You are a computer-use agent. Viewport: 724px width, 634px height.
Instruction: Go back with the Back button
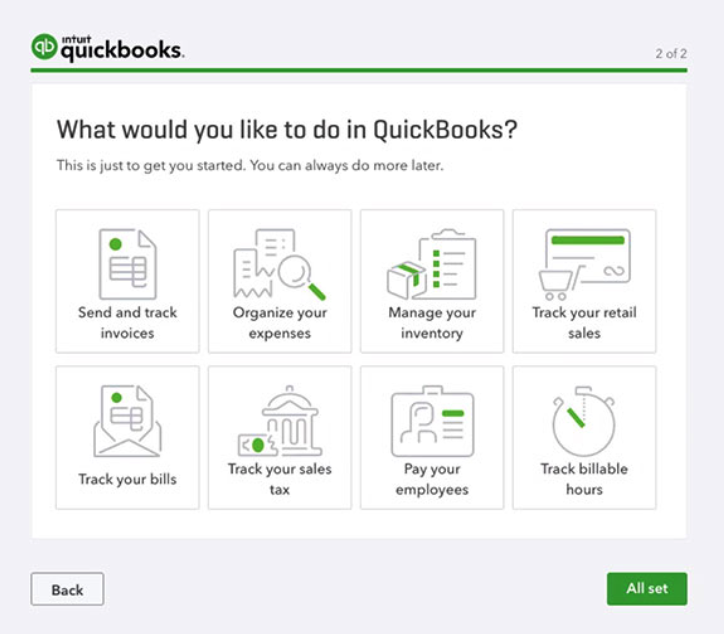click(x=67, y=589)
